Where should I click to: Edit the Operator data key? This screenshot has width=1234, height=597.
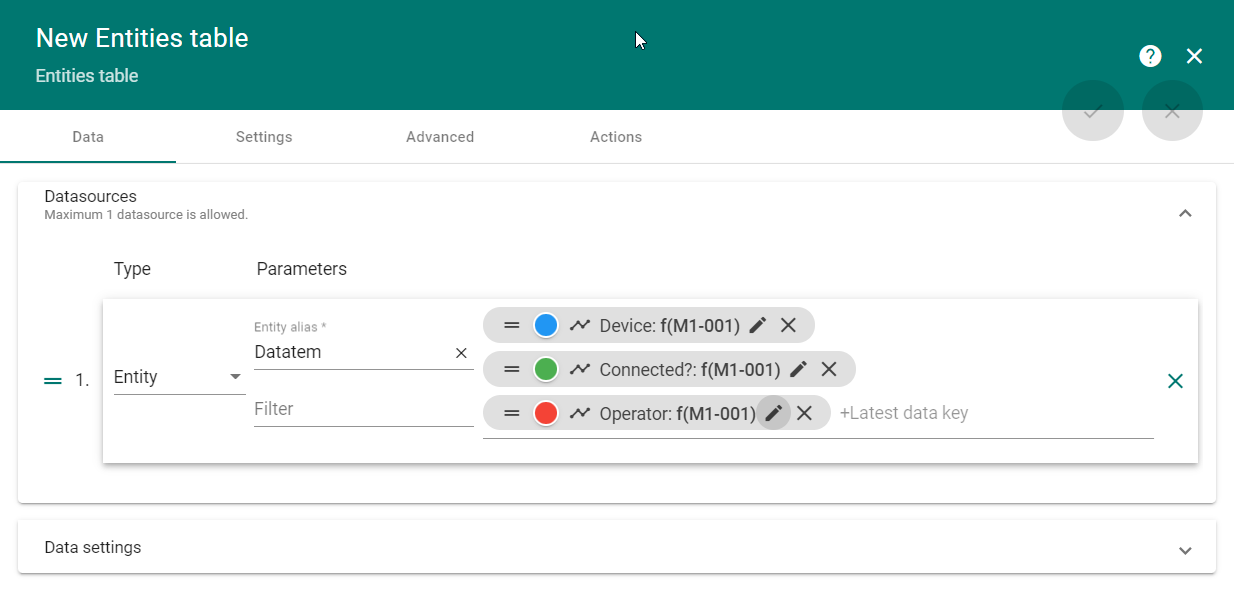click(x=773, y=412)
